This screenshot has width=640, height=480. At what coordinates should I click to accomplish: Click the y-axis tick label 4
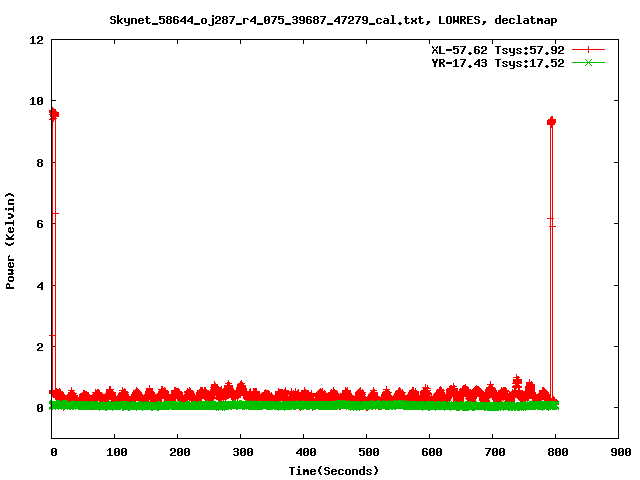(x=40, y=286)
